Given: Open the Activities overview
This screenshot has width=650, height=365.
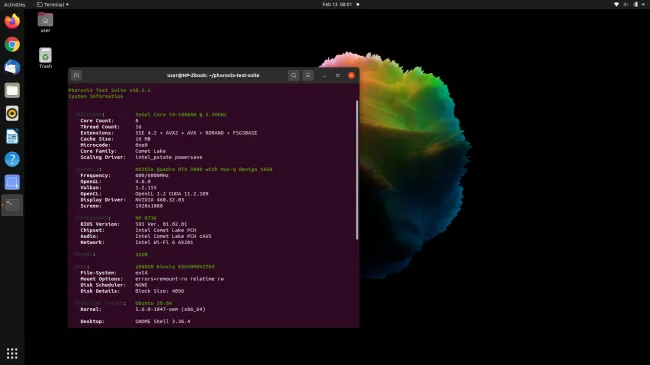Looking at the screenshot, I should (15, 5).
